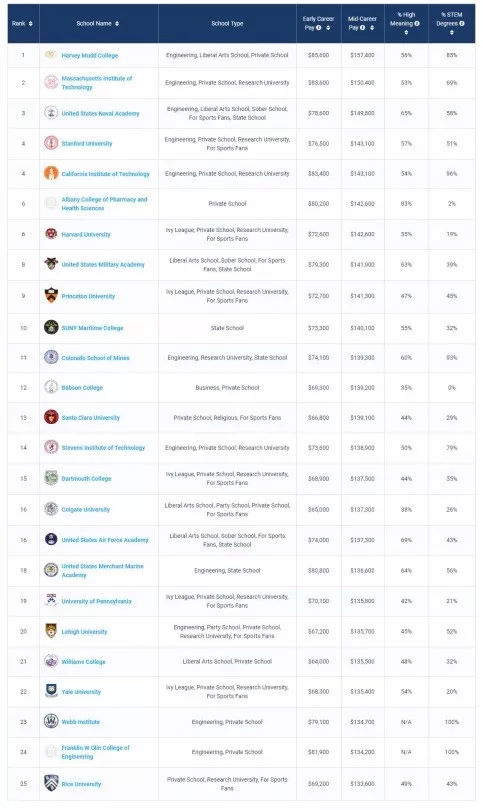The image size is (483, 810).
Task: Visit Albany College of Pharmacy page
Action: (104, 204)
